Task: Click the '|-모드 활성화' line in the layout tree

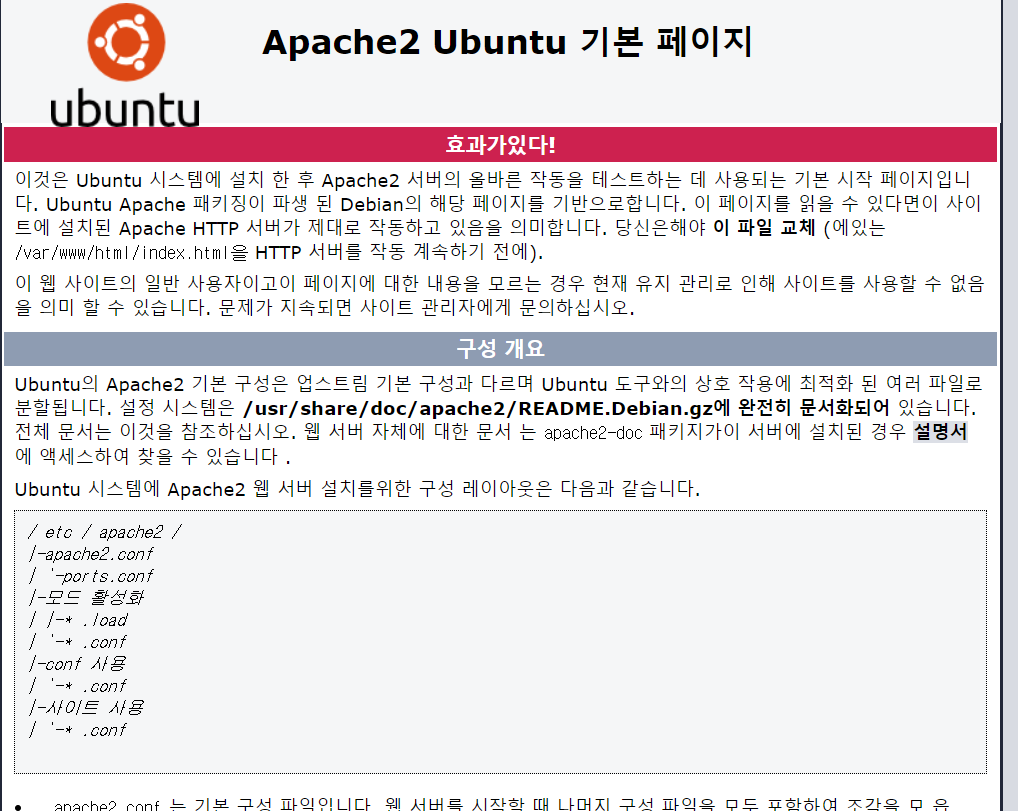Action: click(x=86, y=598)
